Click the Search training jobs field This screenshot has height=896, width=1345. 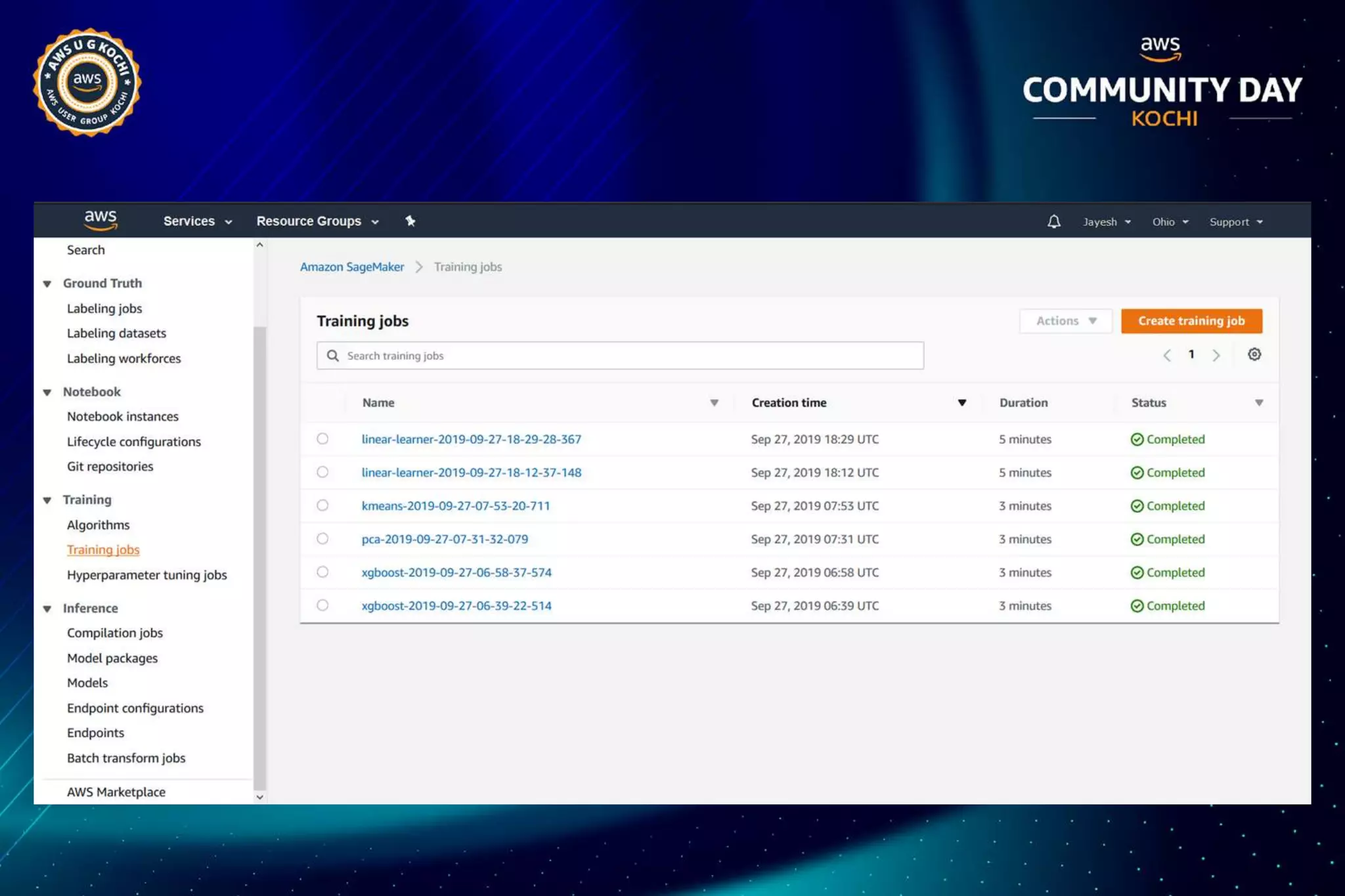pyautogui.click(x=619, y=356)
